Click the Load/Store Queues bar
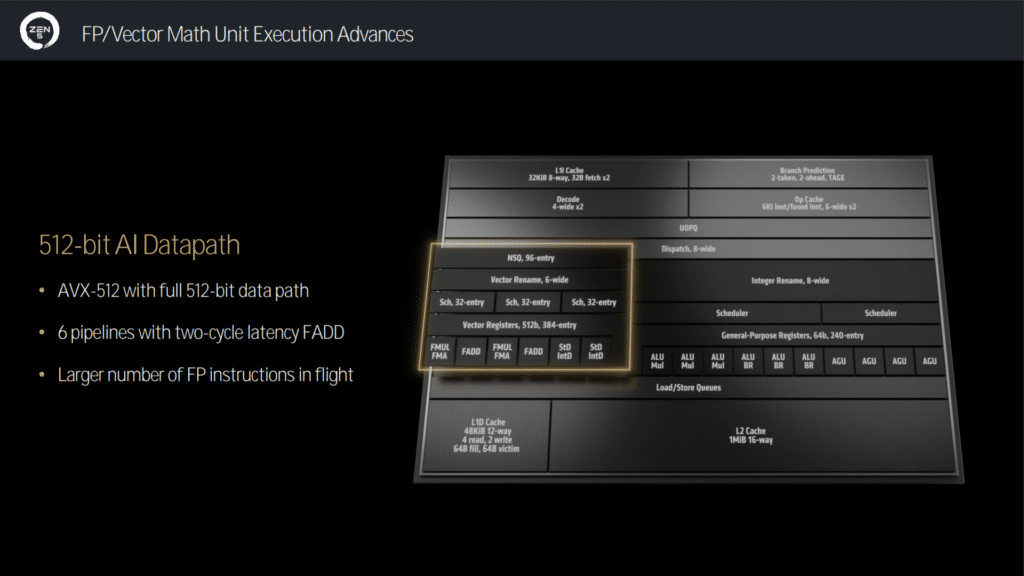This screenshot has width=1024, height=576. pyautogui.click(x=688, y=388)
